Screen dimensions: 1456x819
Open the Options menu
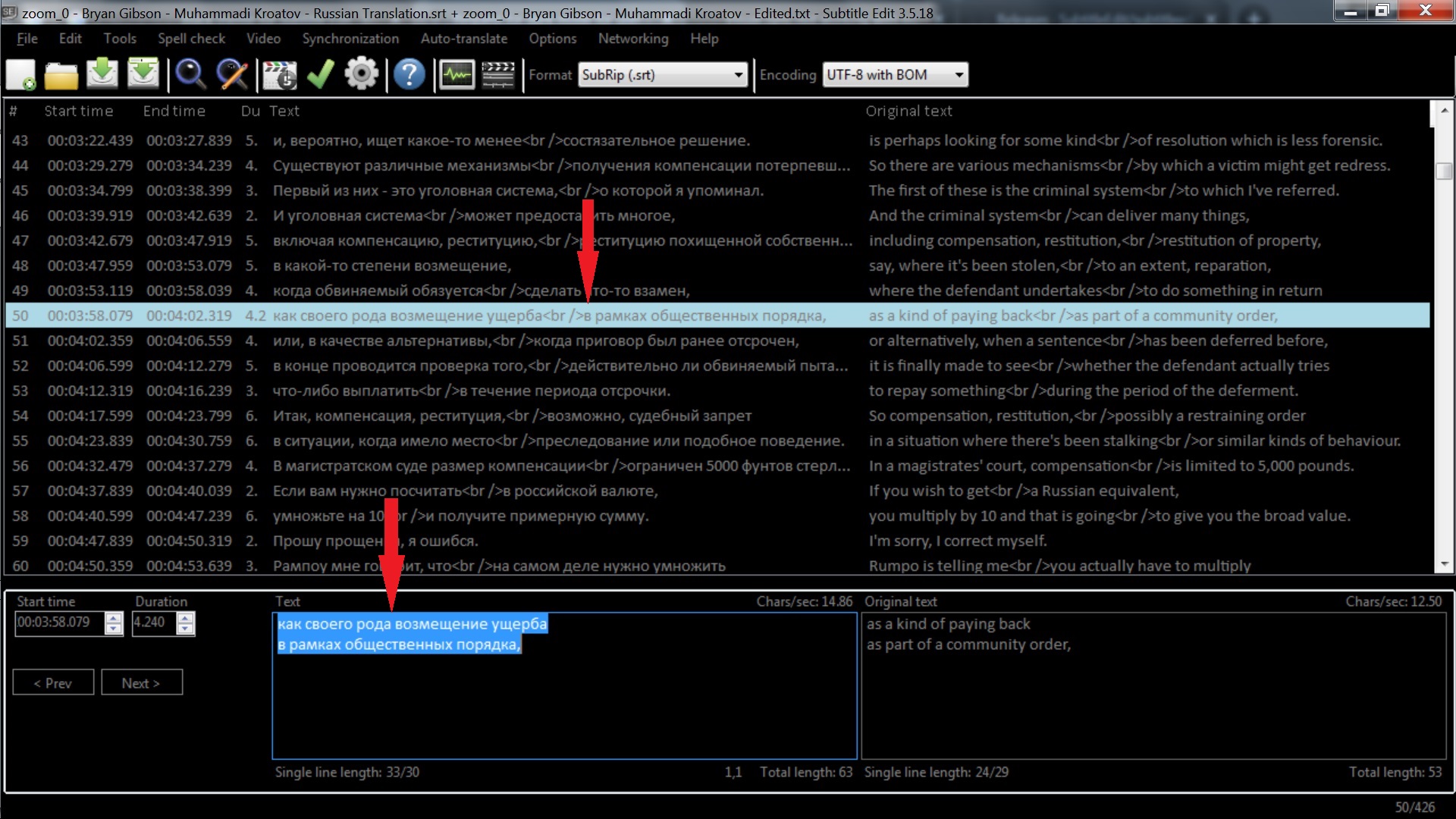[553, 39]
